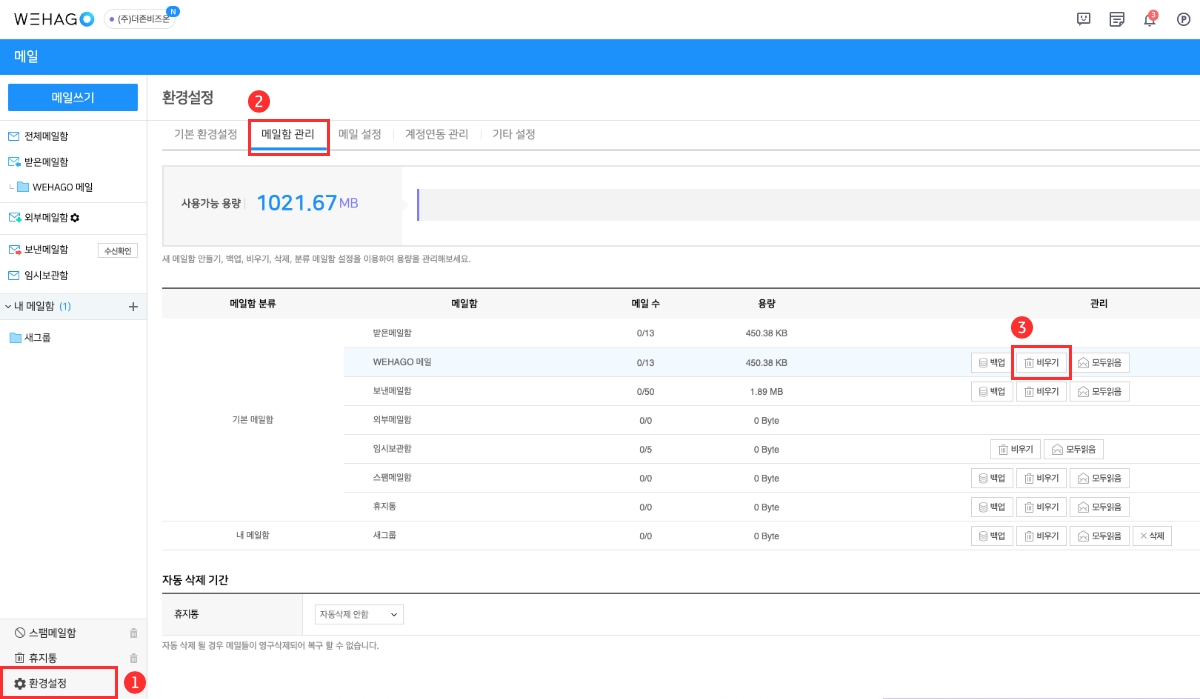
Task: Click the 0/50 mail count cell
Action: (x=645, y=391)
